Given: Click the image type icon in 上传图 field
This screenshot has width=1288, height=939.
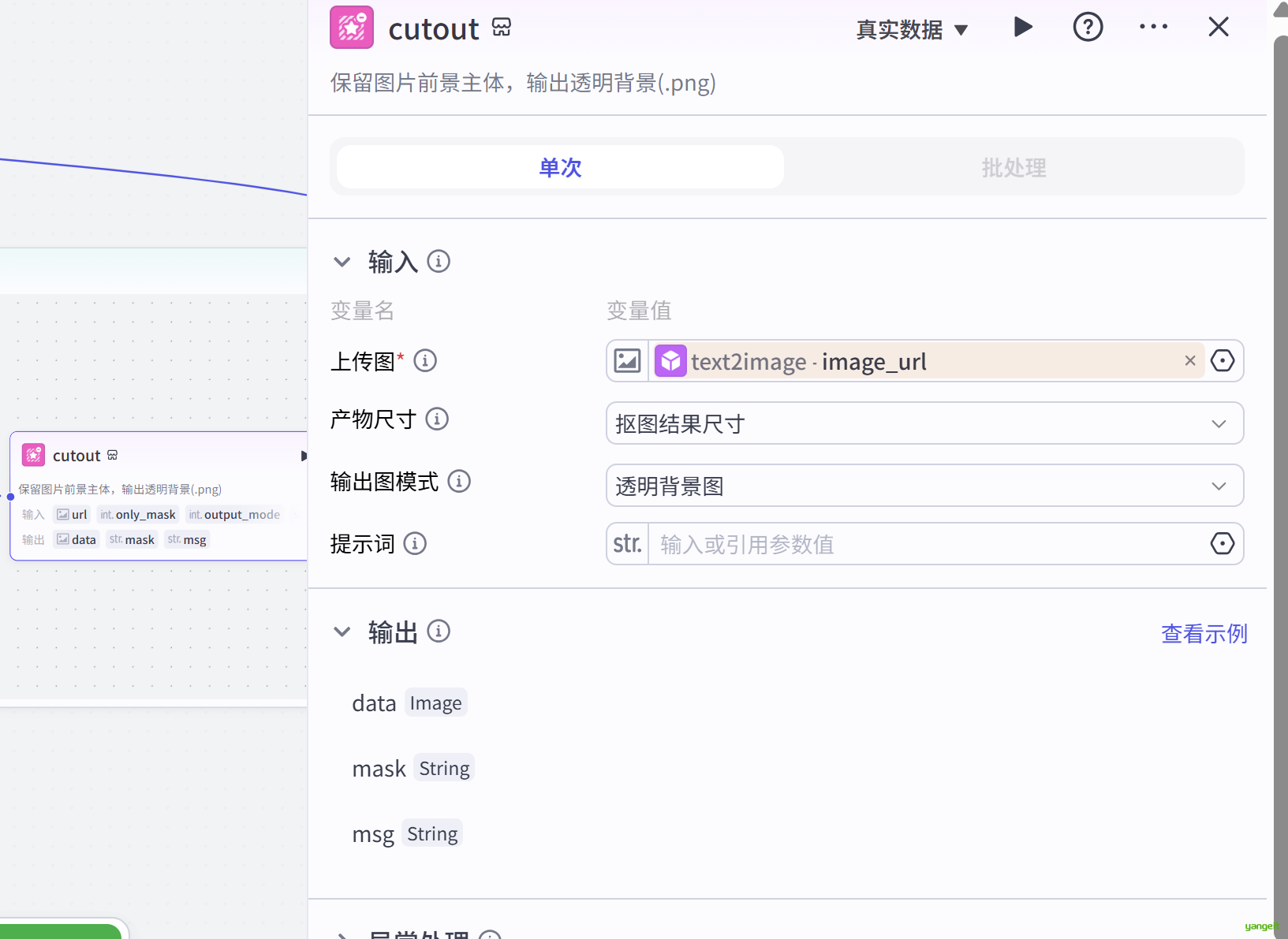Looking at the screenshot, I should click(x=627, y=361).
